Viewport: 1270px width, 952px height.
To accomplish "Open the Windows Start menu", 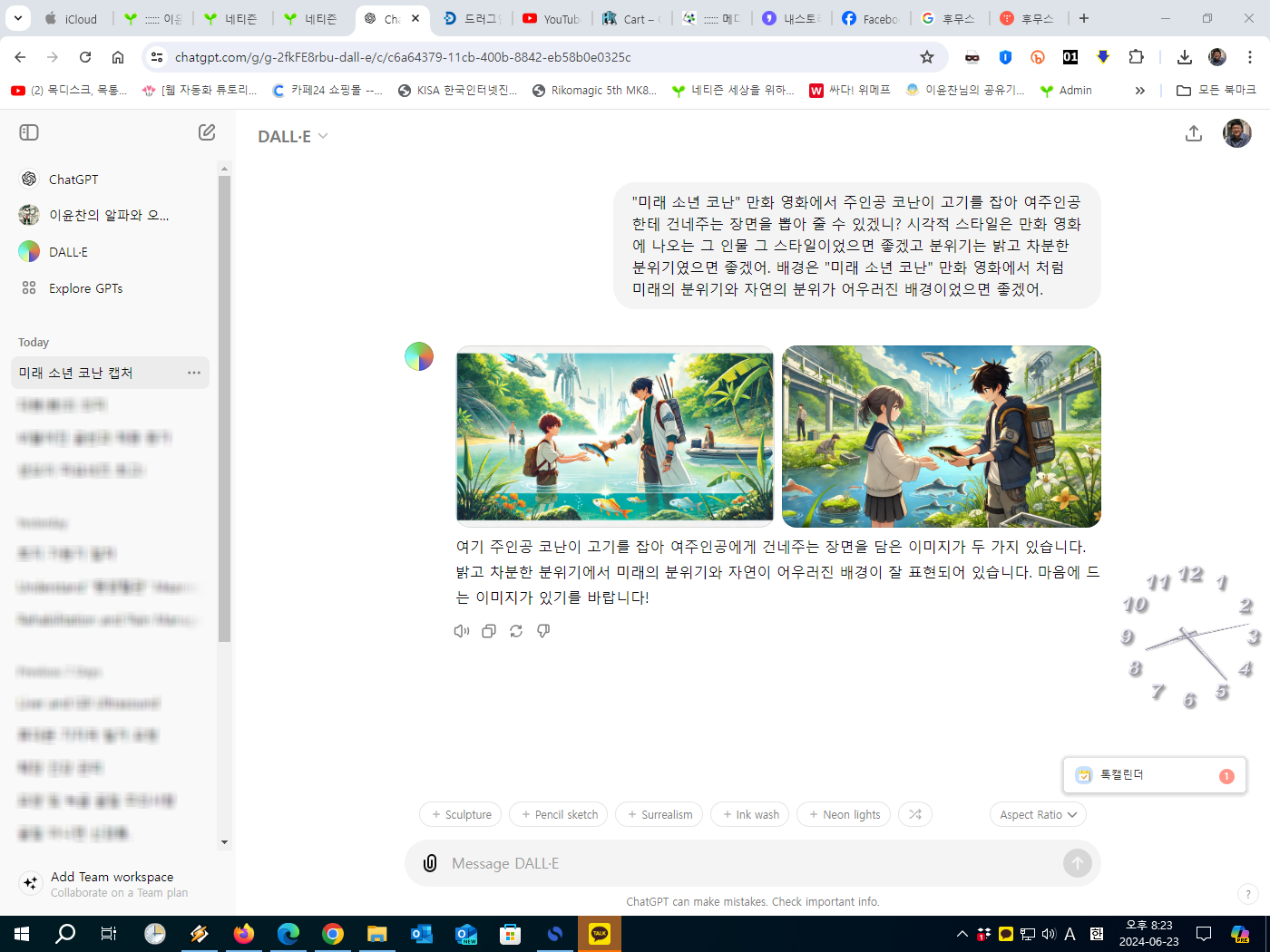I will point(22,934).
